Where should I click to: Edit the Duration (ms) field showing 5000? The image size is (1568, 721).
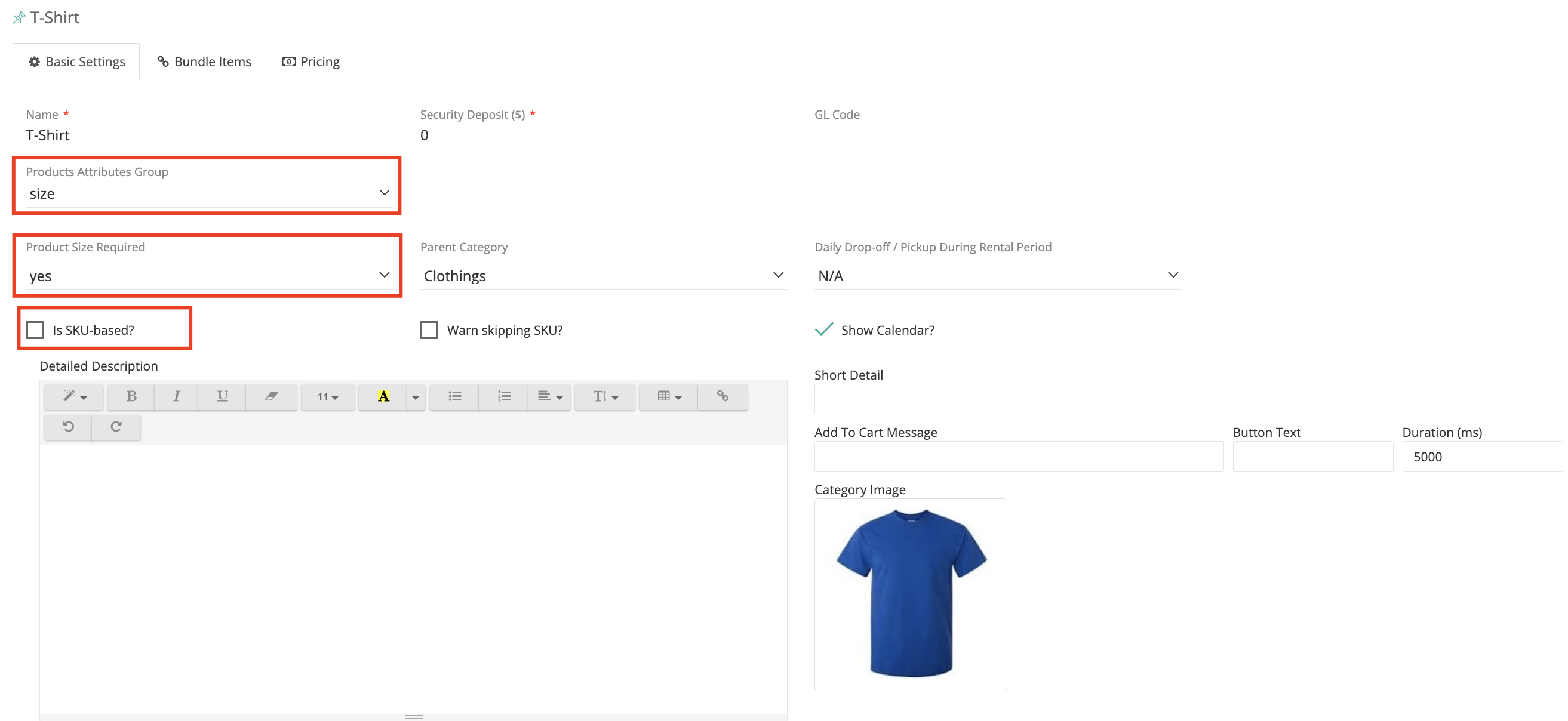(x=1482, y=457)
